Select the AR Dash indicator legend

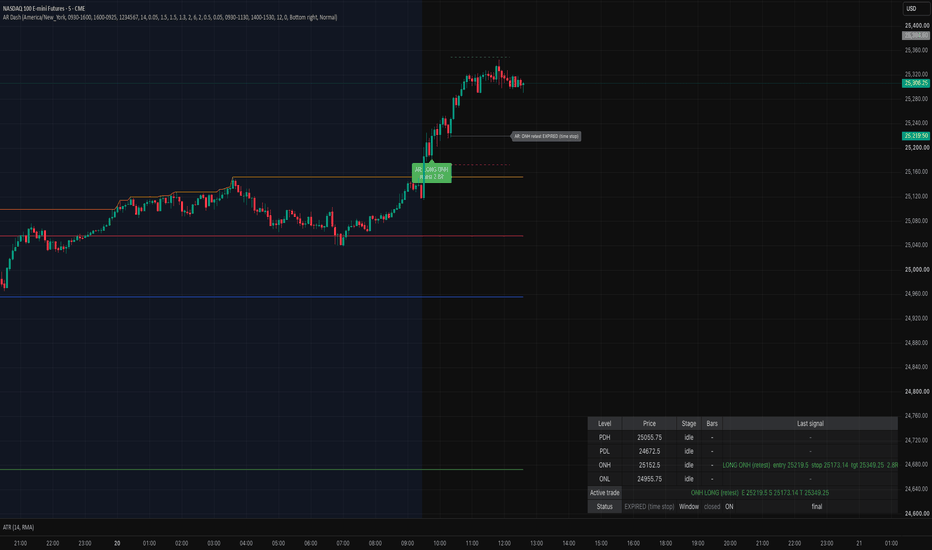tap(170, 17)
